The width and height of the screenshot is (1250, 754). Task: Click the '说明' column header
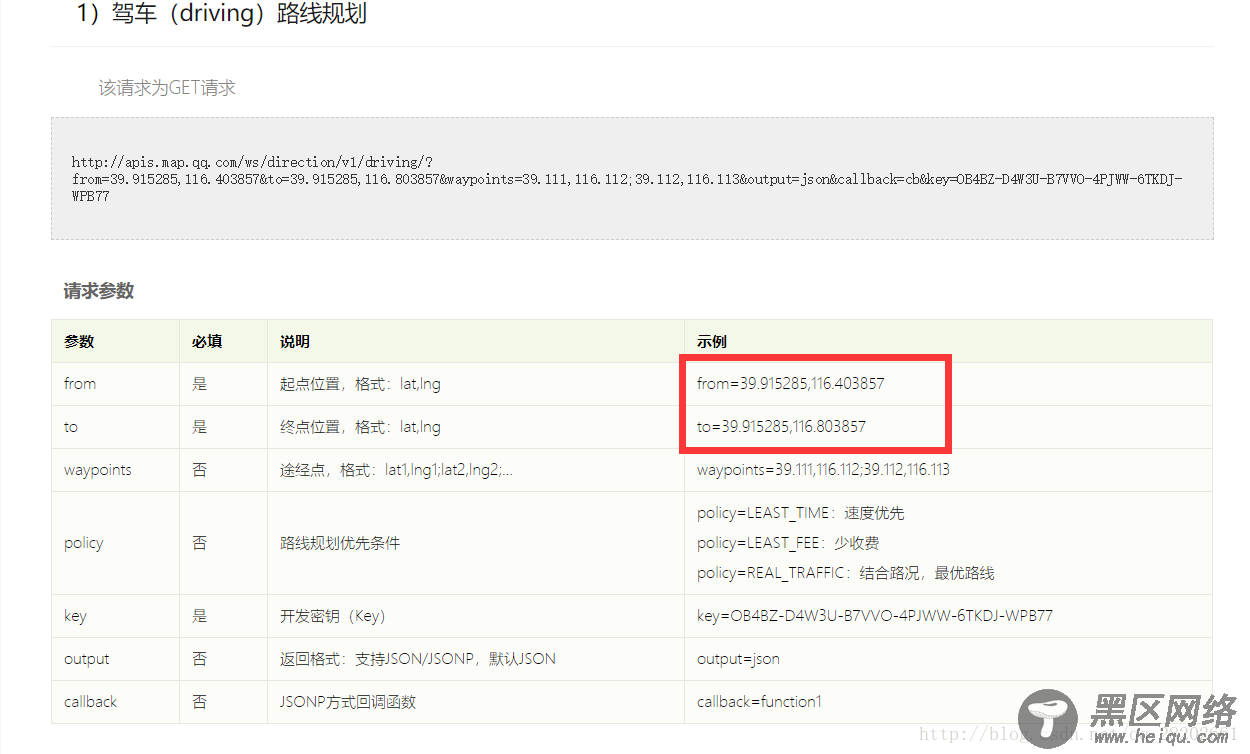pos(295,342)
